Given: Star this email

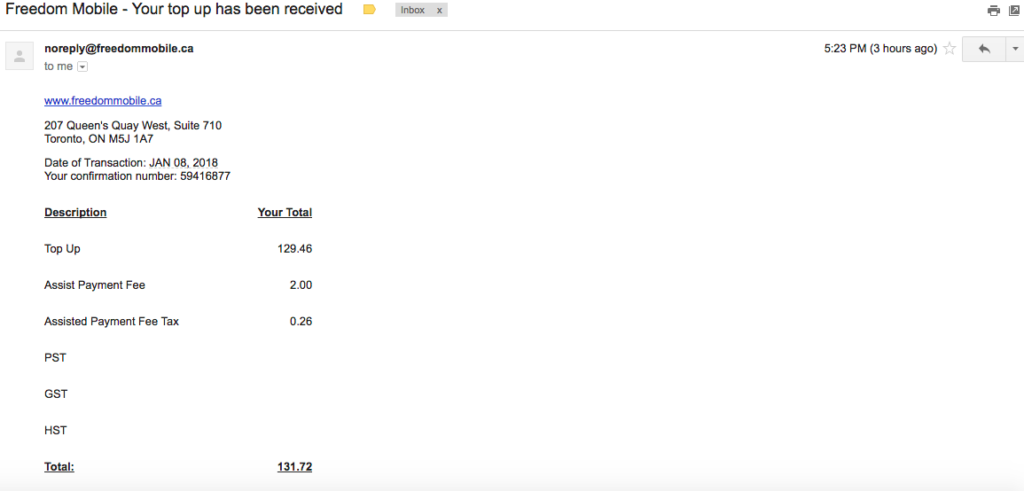Looking at the screenshot, I should pos(950,48).
